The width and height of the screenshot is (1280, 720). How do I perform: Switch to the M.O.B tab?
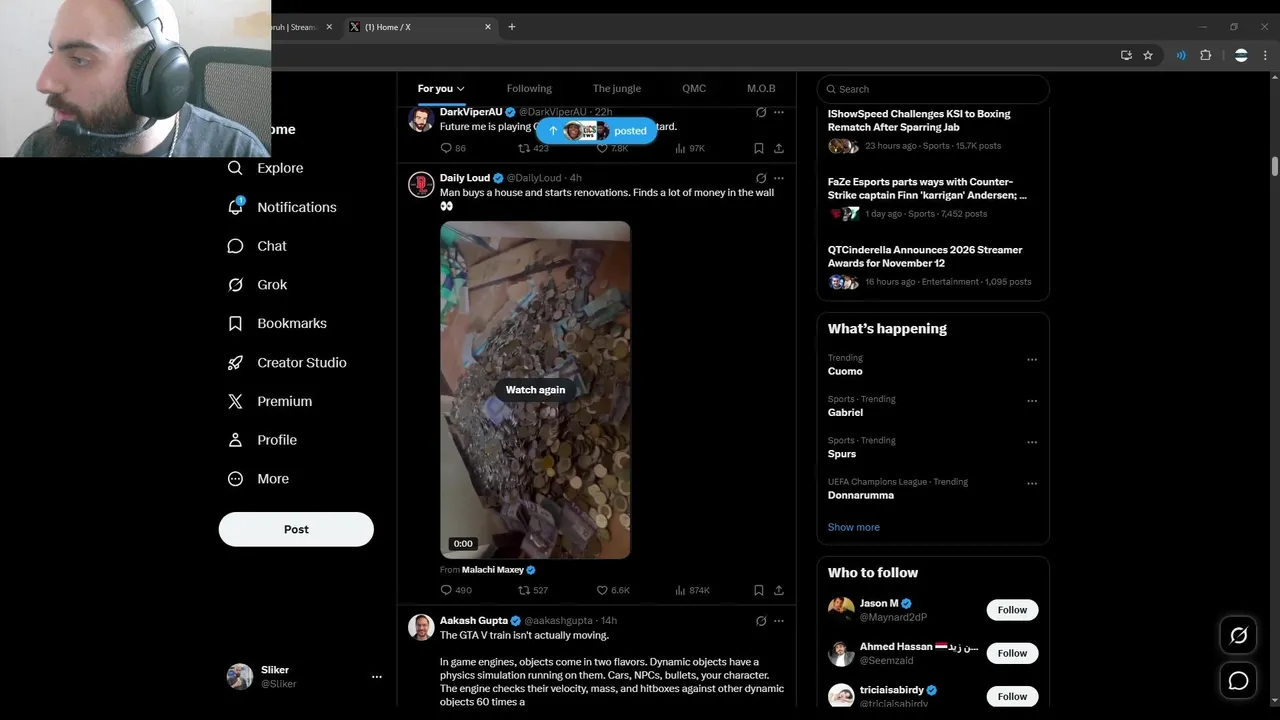tap(761, 89)
